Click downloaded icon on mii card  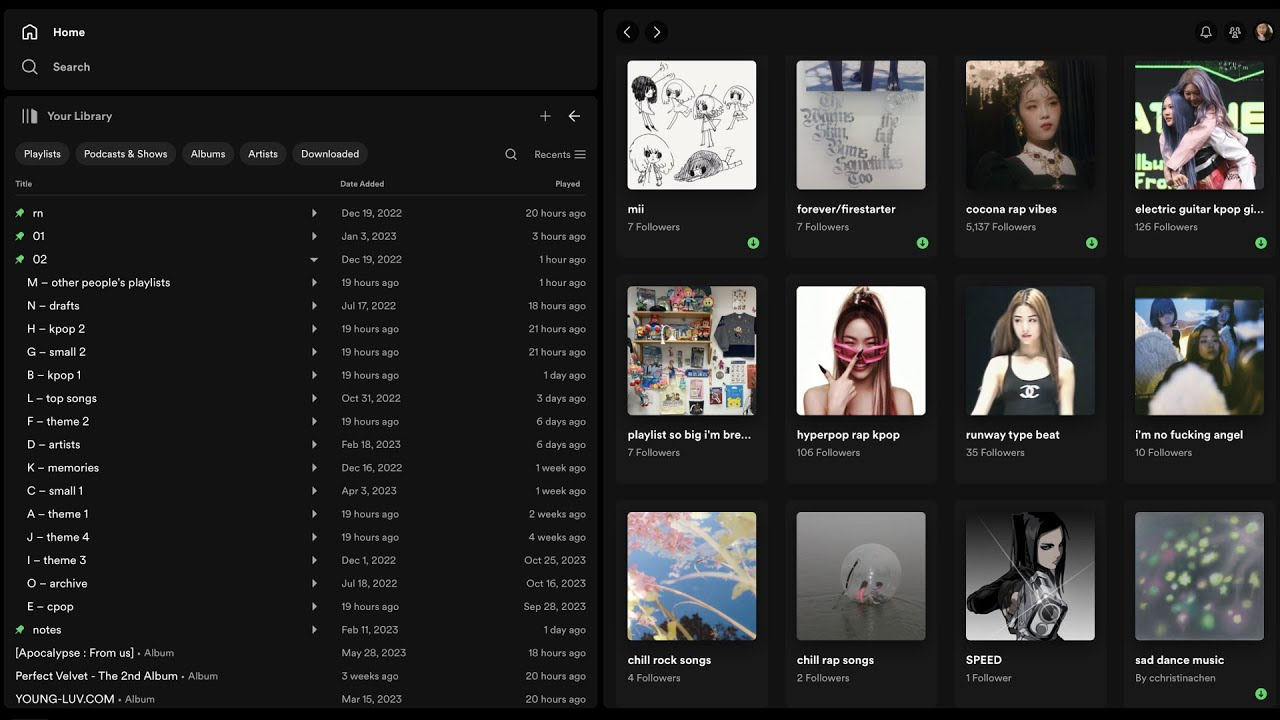[753, 243]
